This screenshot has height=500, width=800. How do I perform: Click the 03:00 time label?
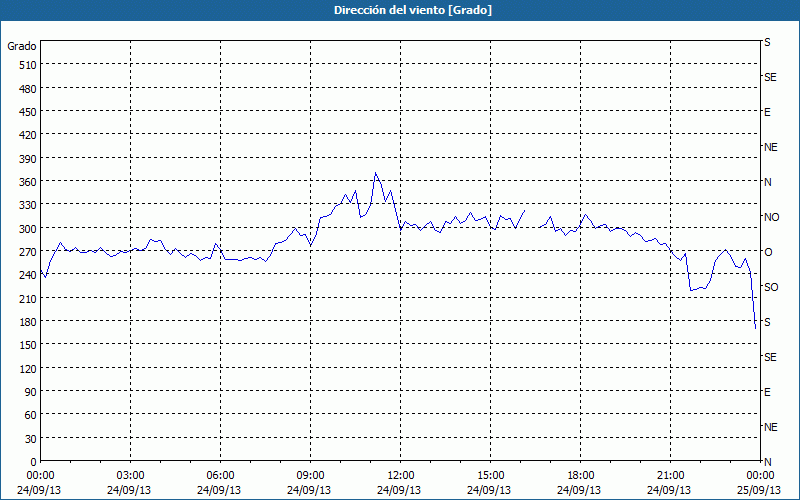(x=131, y=476)
